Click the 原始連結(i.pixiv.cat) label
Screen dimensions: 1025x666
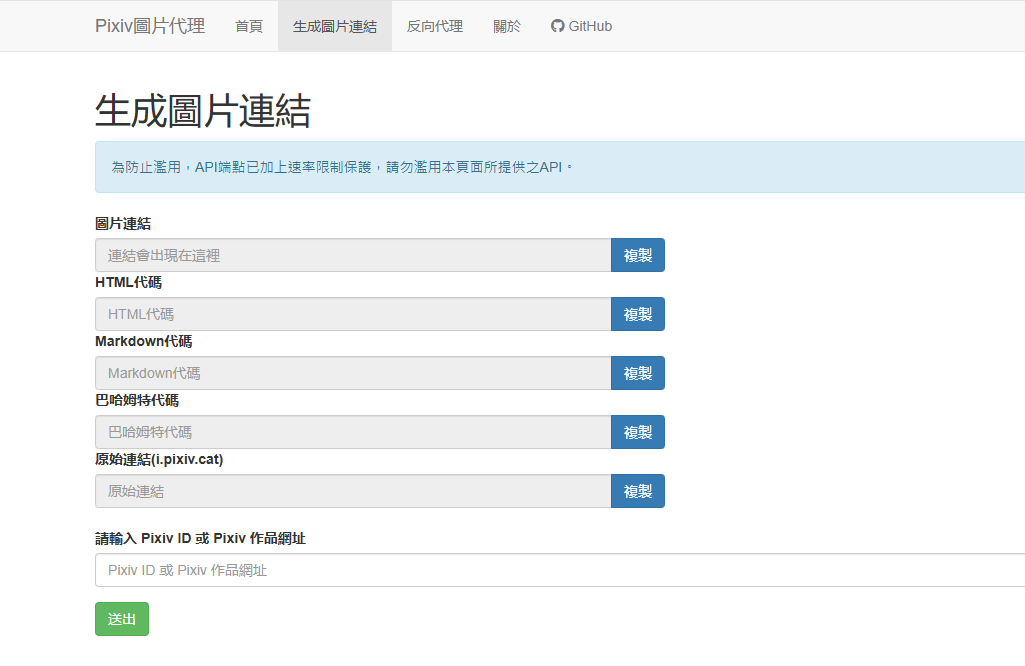[x=159, y=459]
